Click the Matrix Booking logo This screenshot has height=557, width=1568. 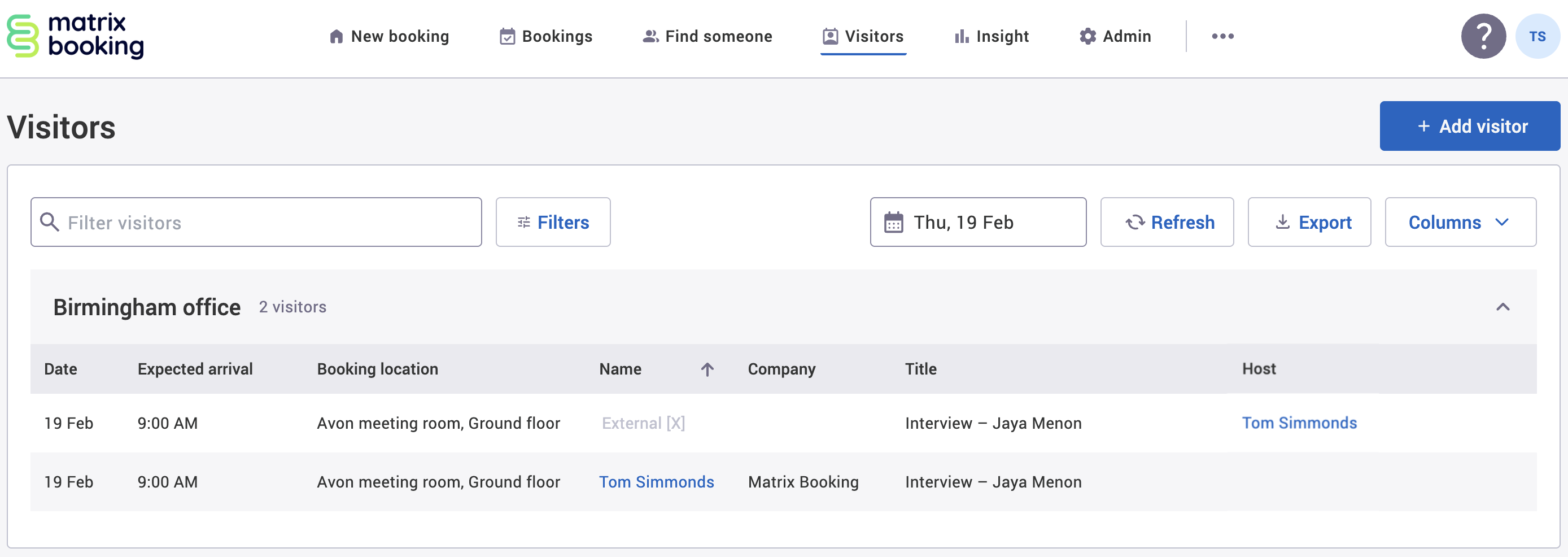coord(76,37)
